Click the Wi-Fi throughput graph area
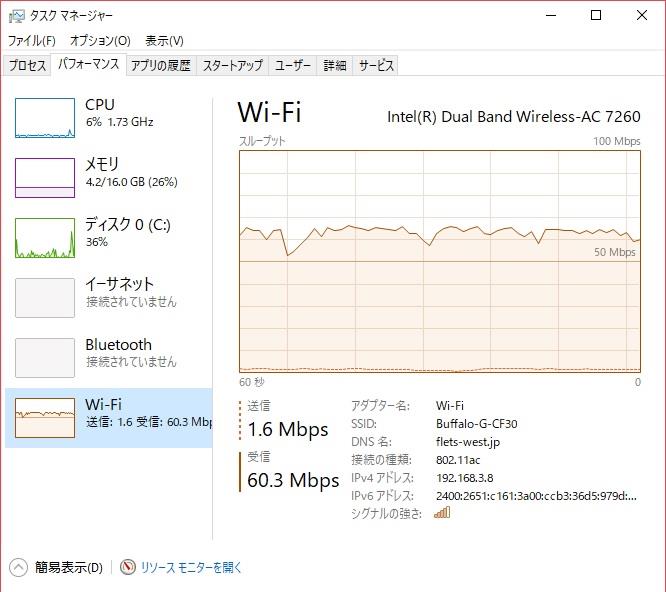The image size is (666, 592). point(440,261)
